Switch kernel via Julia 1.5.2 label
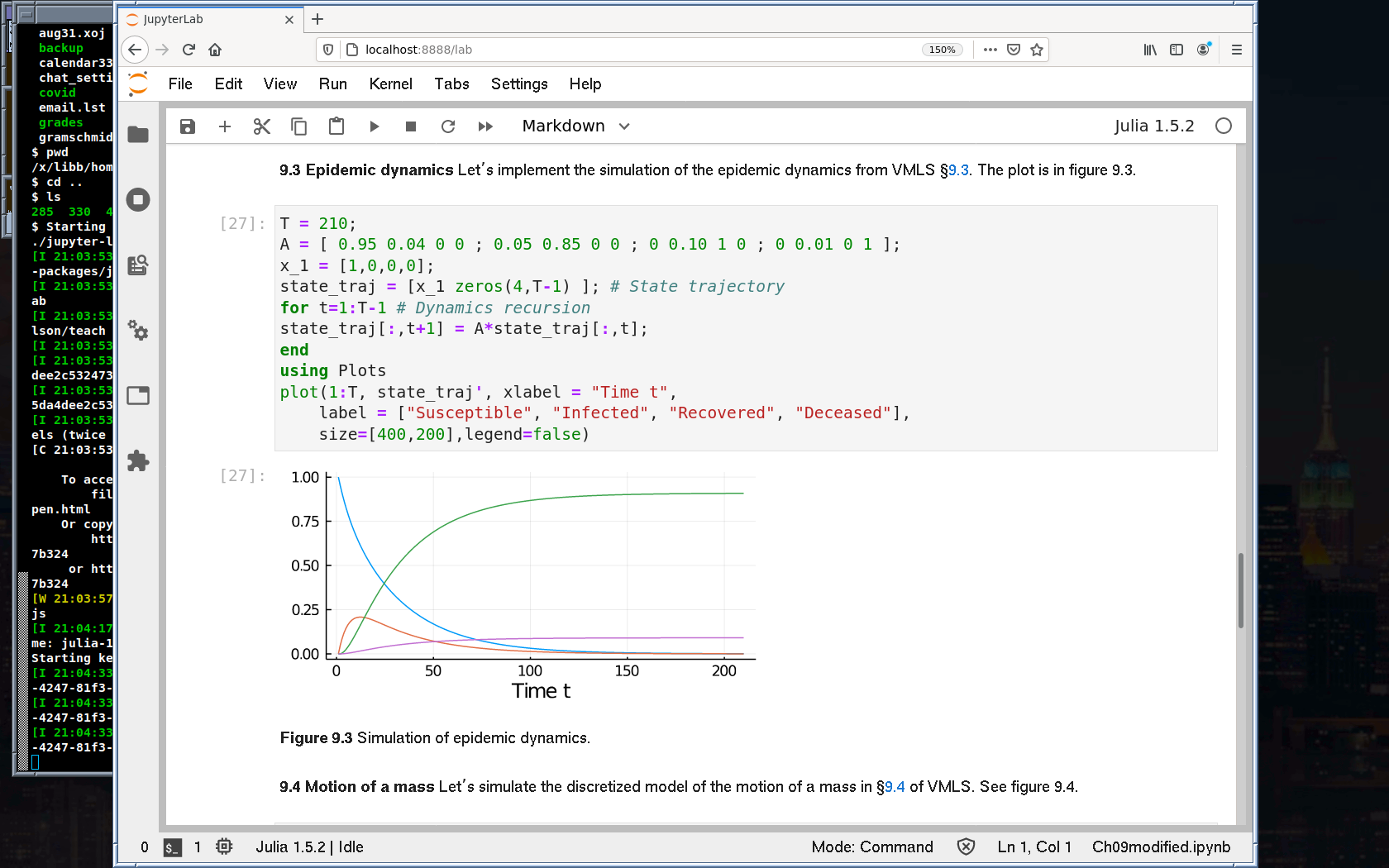The width and height of the screenshot is (1389, 868). pos(1153,126)
